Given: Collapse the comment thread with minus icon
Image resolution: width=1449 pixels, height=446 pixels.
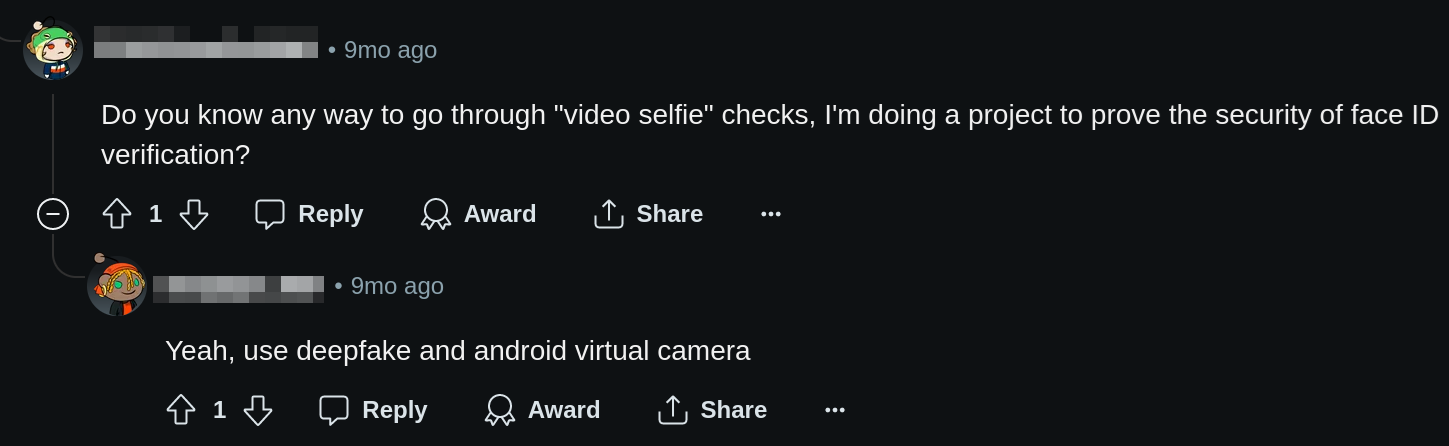Looking at the screenshot, I should click(x=53, y=214).
